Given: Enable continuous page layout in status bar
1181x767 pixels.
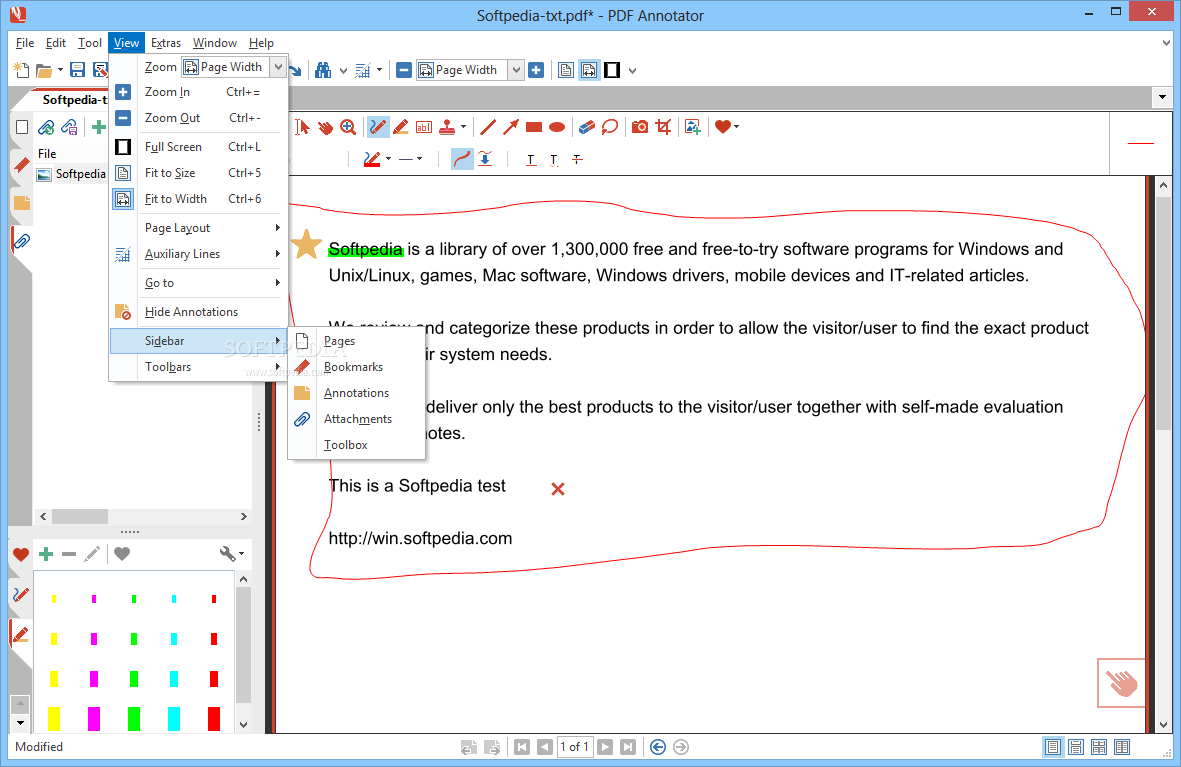Looking at the screenshot, I should click(x=1076, y=747).
